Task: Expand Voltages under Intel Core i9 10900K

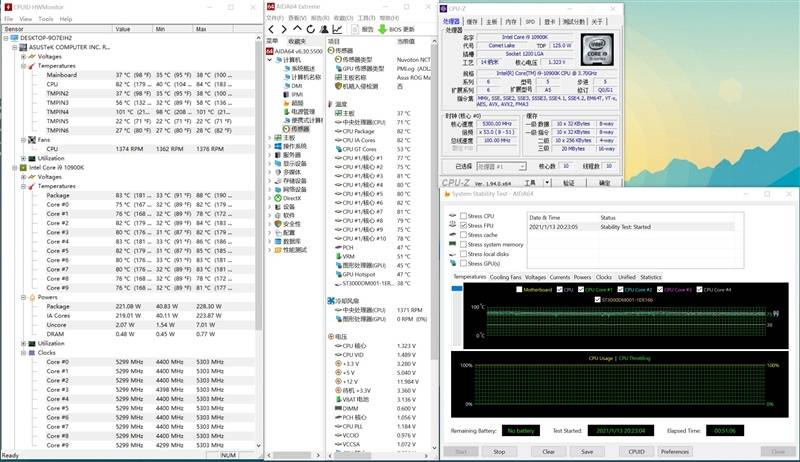Action: point(24,177)
